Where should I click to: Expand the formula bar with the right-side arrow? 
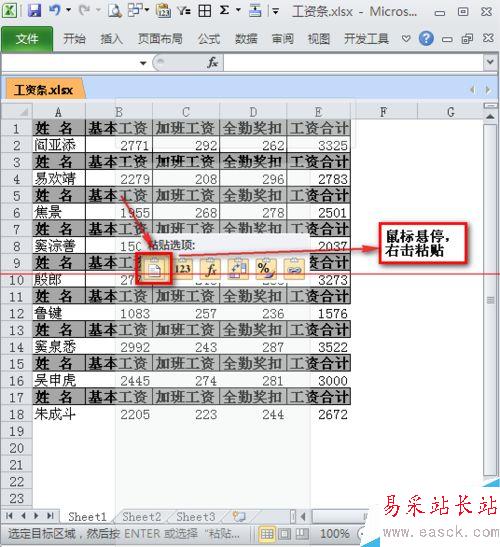click(490, 62)
